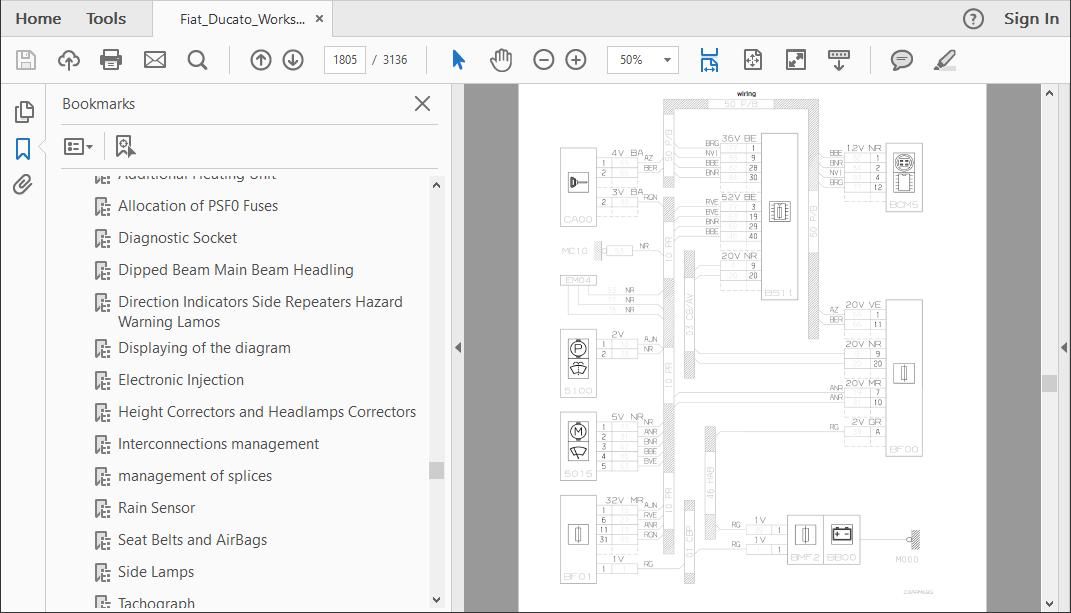1071x613 pixels.
Task: Add a comment with the speech bubble icon
Action: tap(902, 60)
